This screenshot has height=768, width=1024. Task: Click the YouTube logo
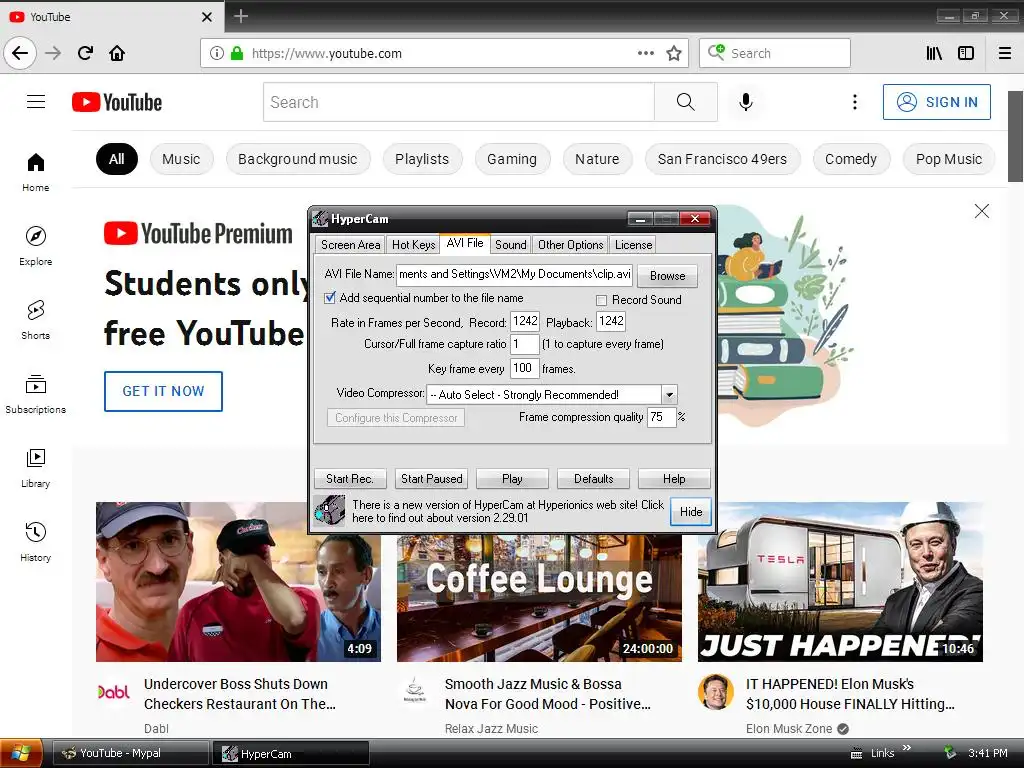pos(117,102)
